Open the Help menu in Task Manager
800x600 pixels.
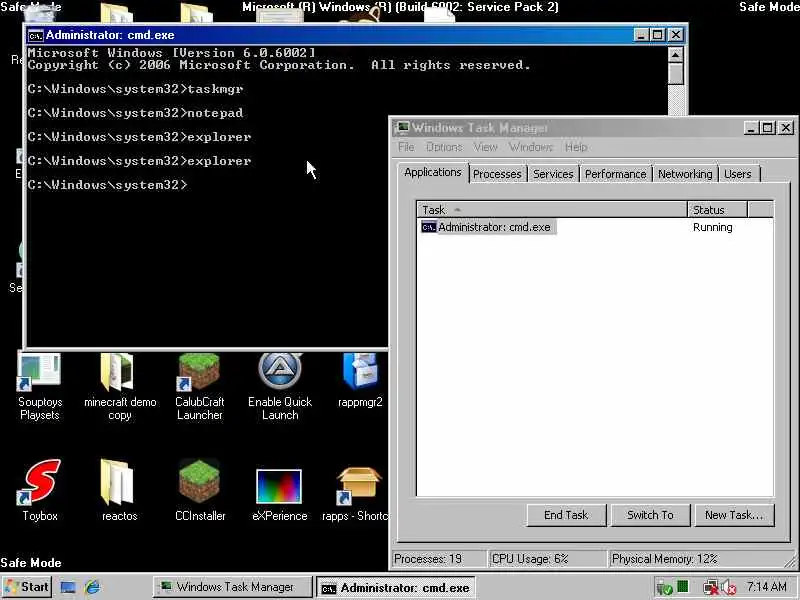point(576,147)
